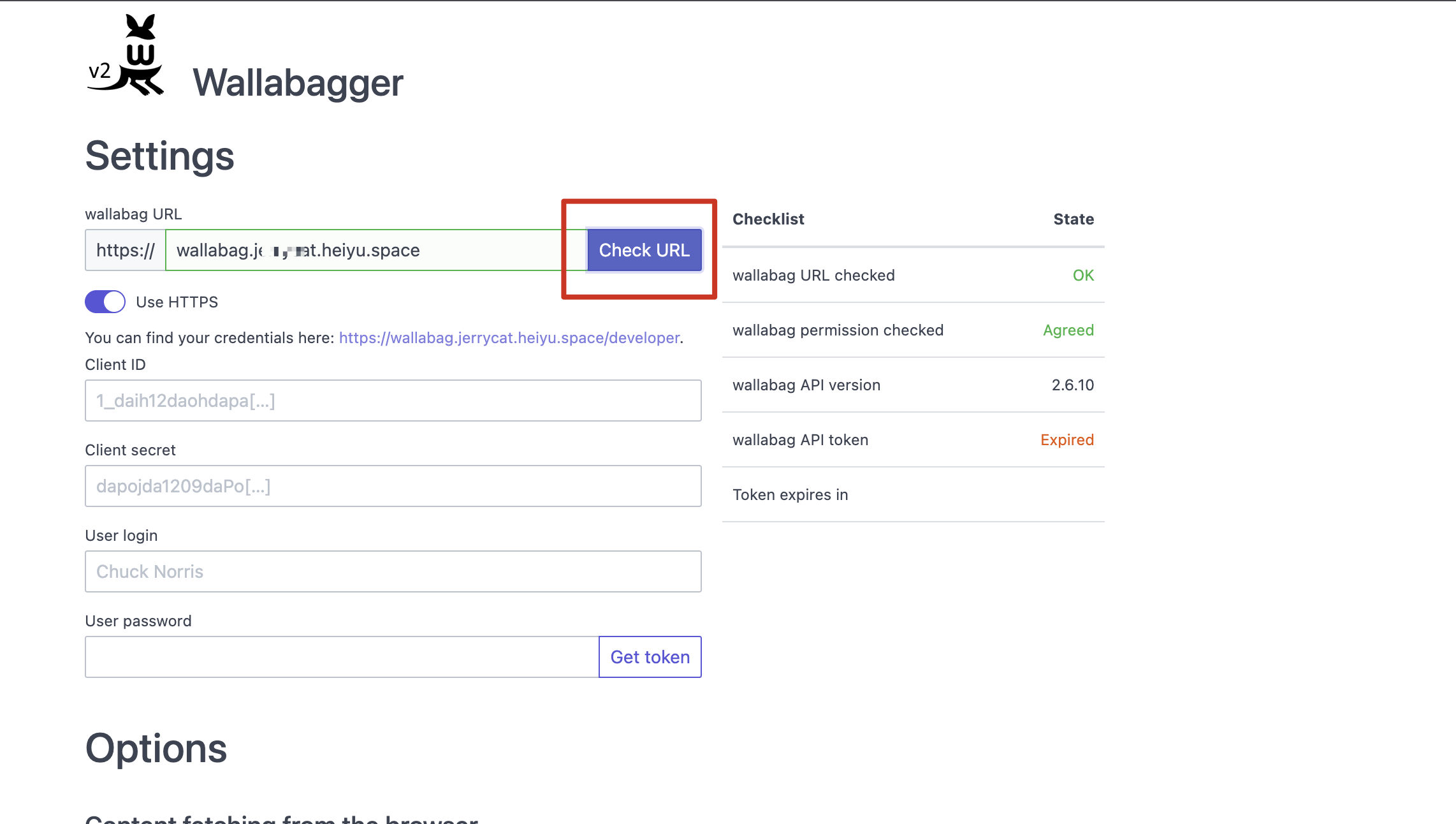This screenshot has width=1456, height=824.
Task: Click the https:// protocol prefix box
Action: (x=126, y=250)
